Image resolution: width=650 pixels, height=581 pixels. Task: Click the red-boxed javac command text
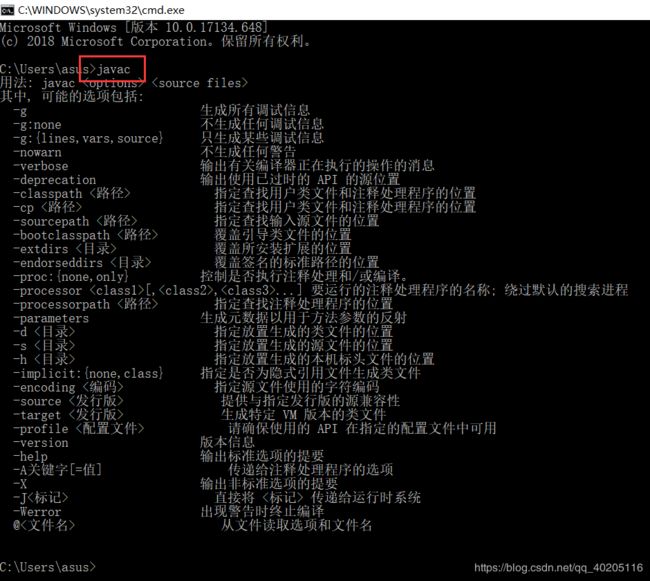pyautogui.click(x=113, y=69)
